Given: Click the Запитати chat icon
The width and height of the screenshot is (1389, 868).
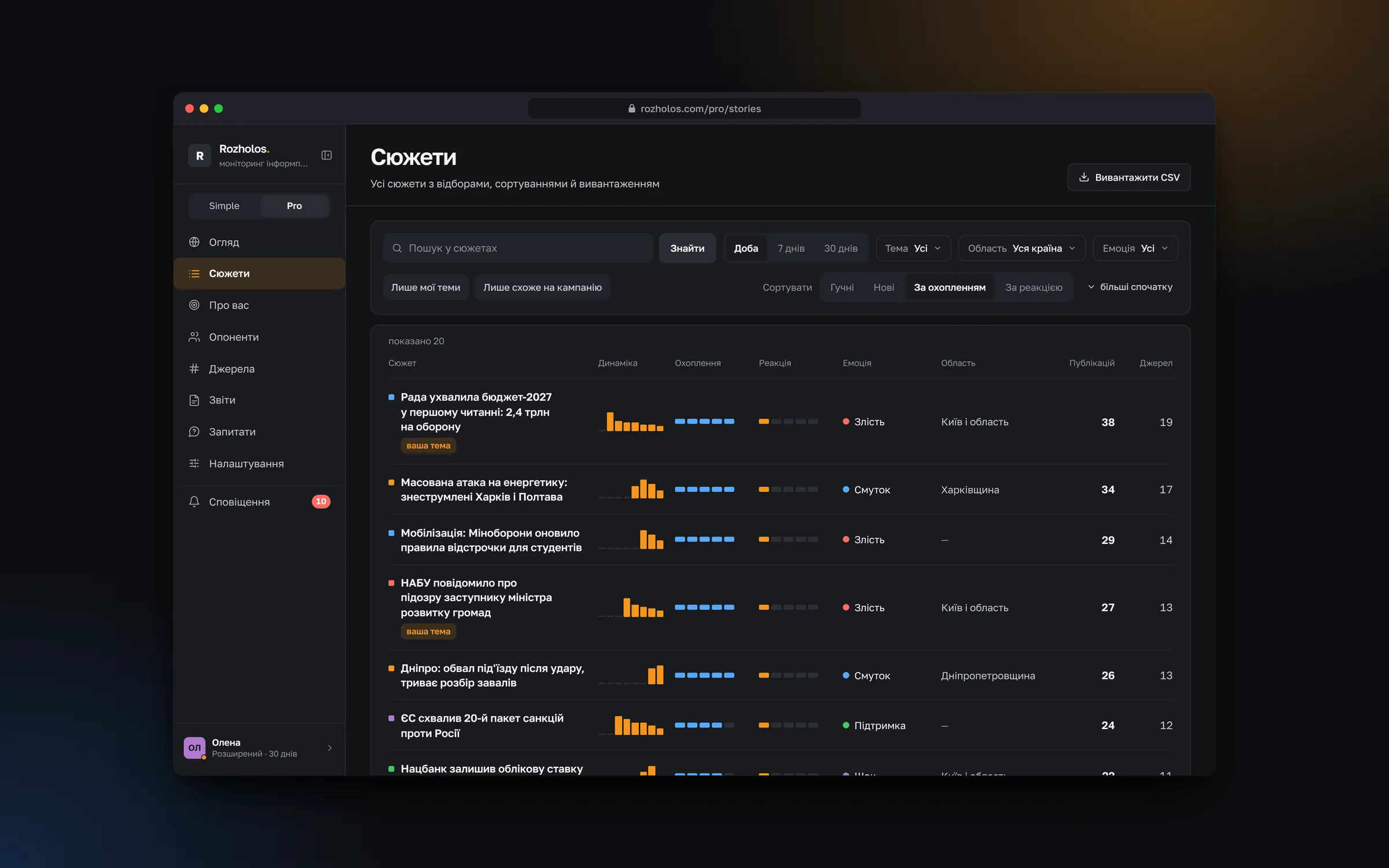Looking at the screenshot, I should 194,432.
